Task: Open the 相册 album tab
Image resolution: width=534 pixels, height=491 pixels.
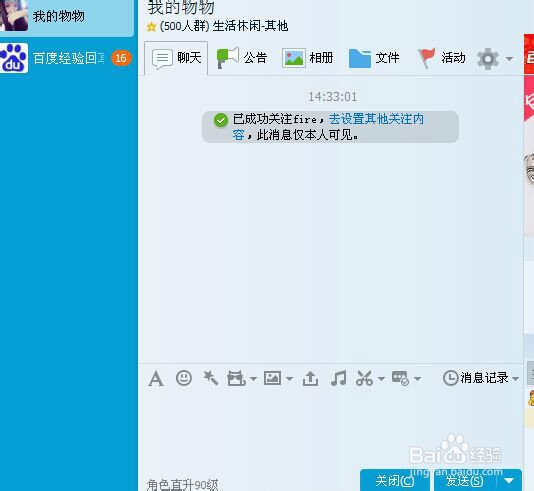Action: coord(308,58)
